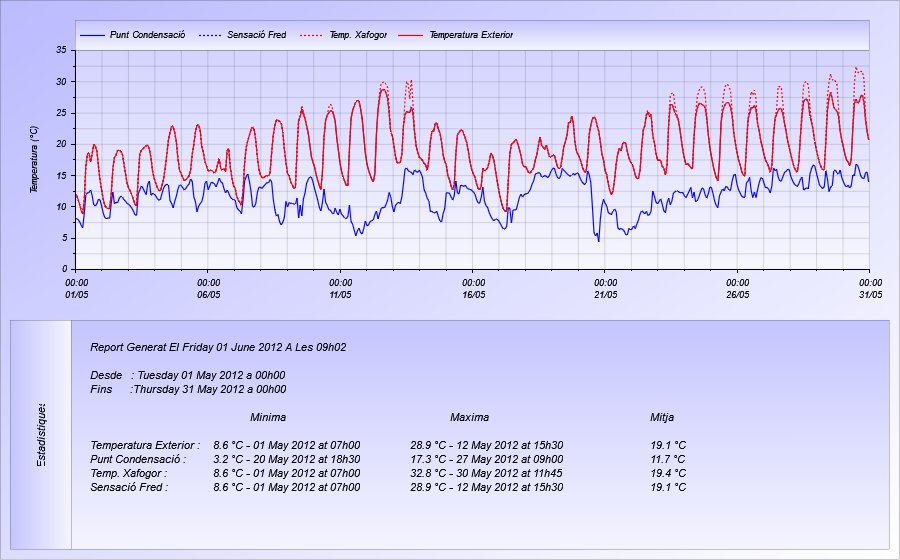Click the Report Generat header line

click(x=218, y=347)
